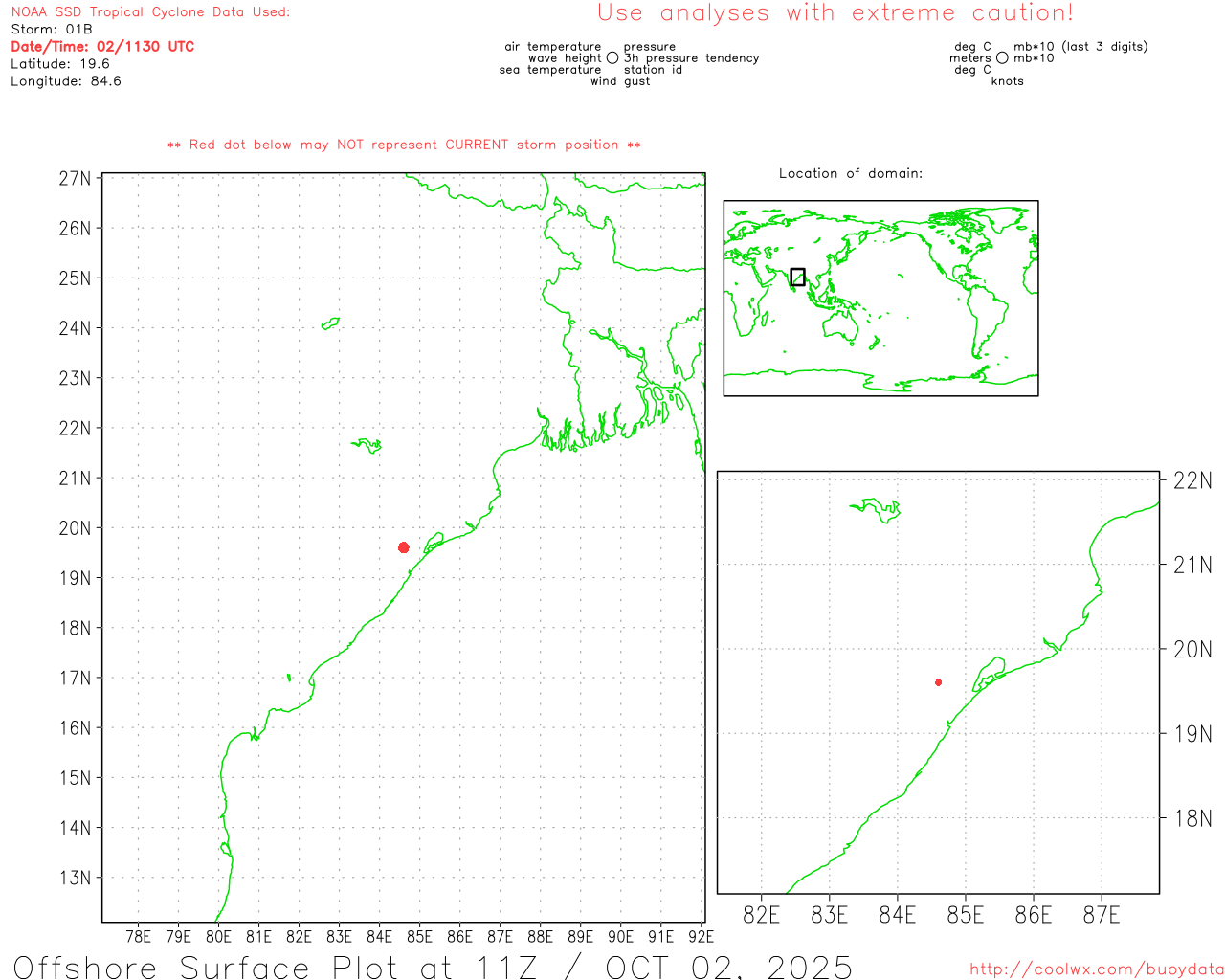
Task: Click the small green outline near 24N
Action: [x=331, y=323]
